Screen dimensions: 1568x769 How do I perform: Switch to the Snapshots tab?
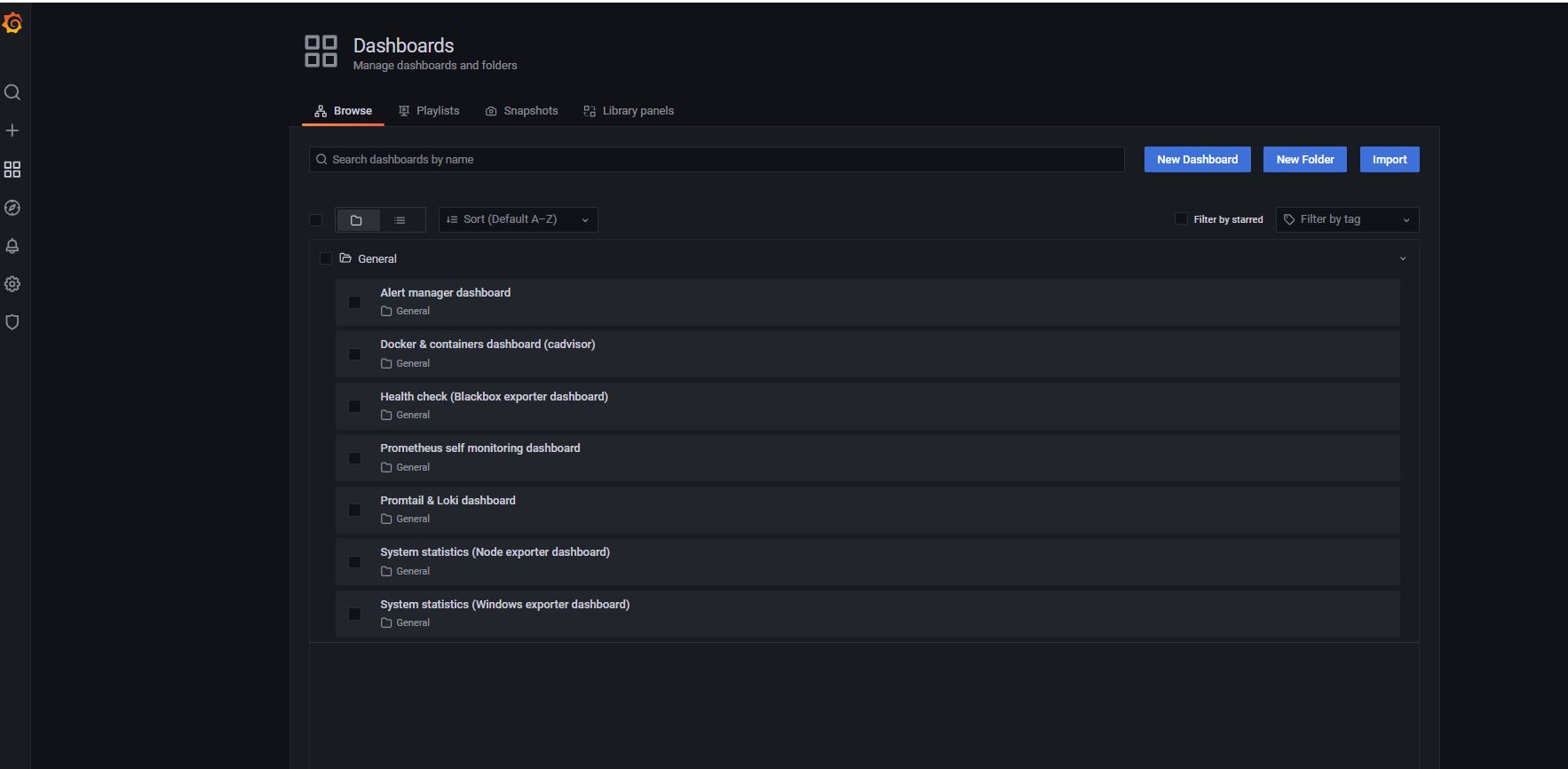click(x=522, y=111)
